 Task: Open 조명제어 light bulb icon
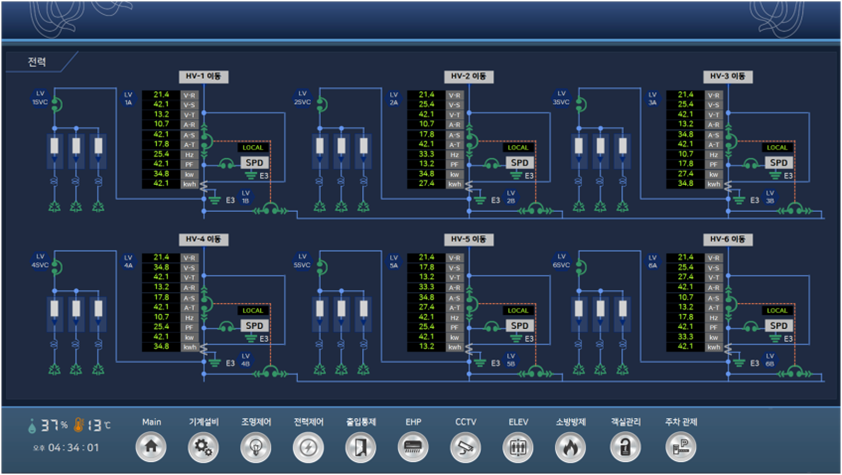256,447
